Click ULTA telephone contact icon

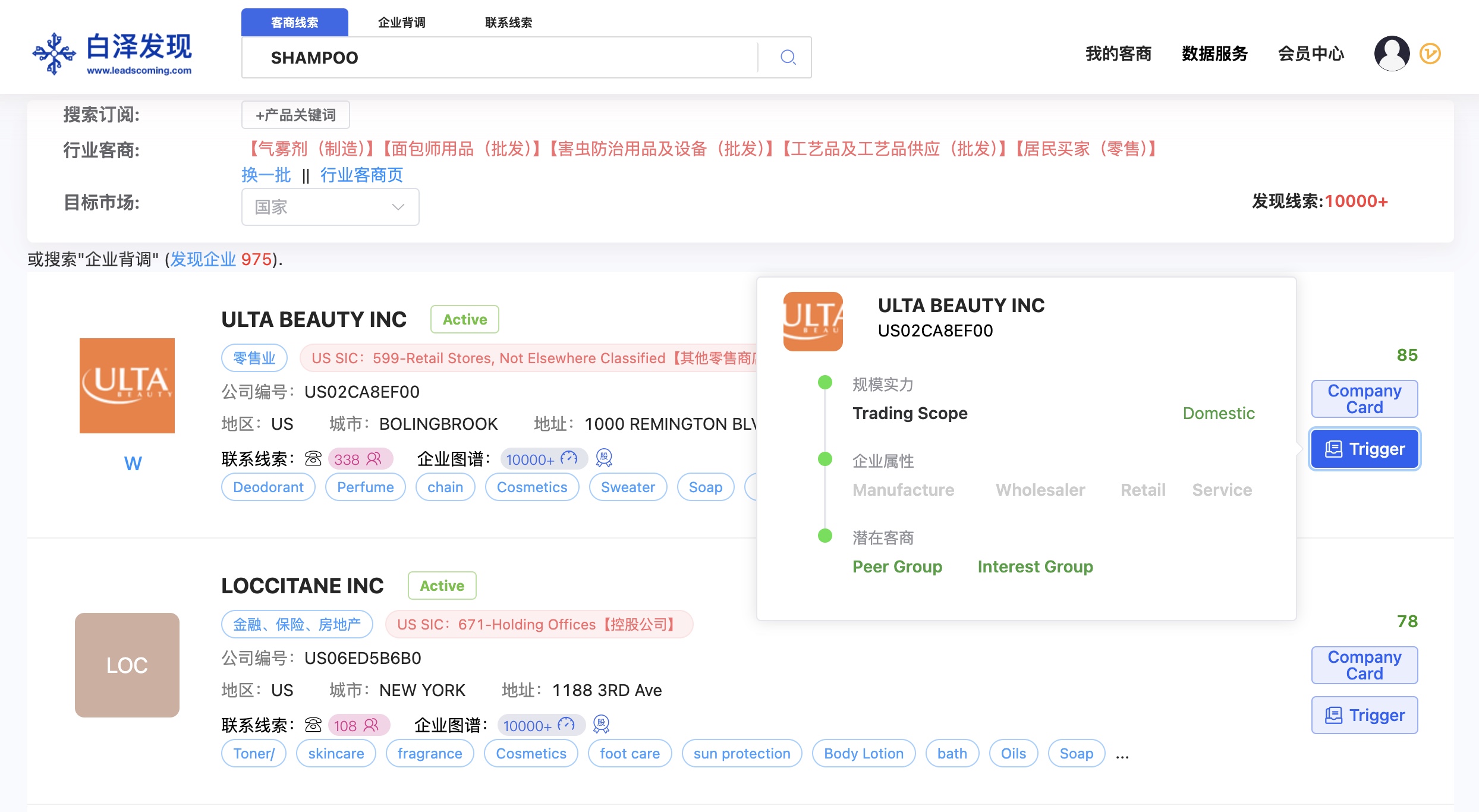pos(313,459)
